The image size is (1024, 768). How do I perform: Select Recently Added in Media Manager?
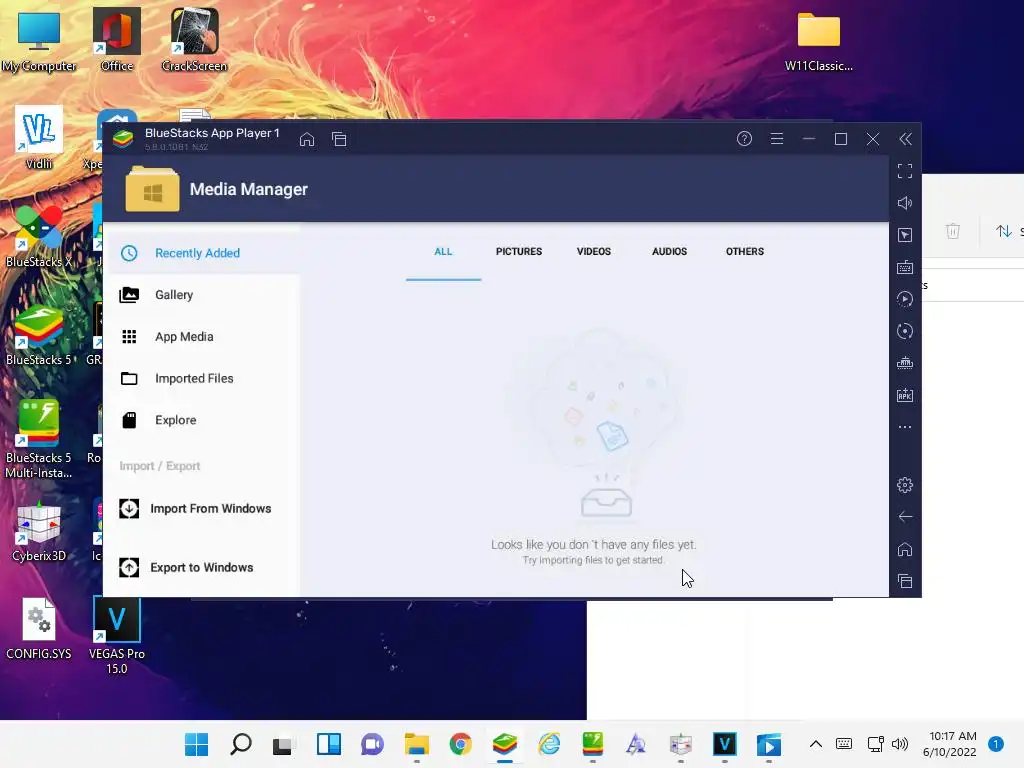coord(202,253)
